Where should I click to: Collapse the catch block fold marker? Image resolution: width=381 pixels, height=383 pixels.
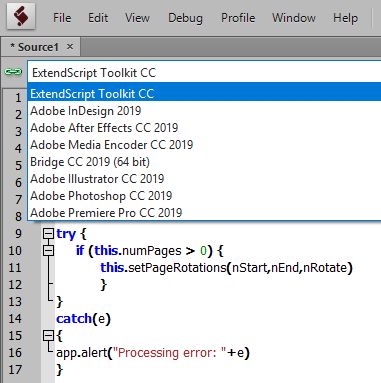tap(48, 336)
